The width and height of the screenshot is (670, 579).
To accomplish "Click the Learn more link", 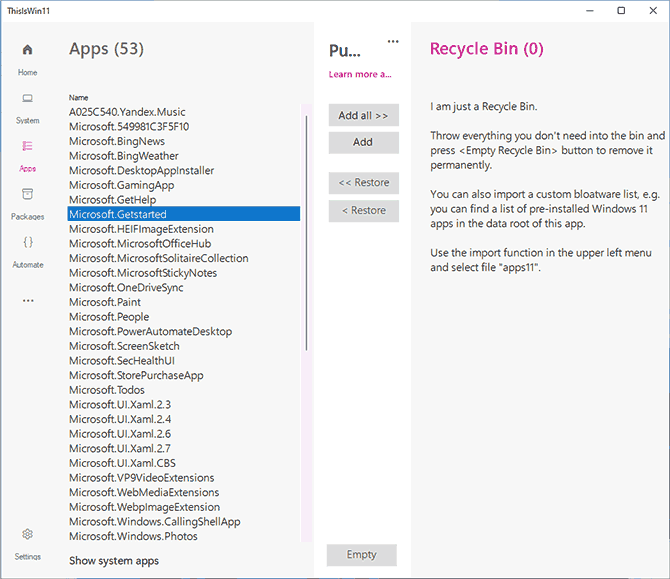I will click(360, 74).
